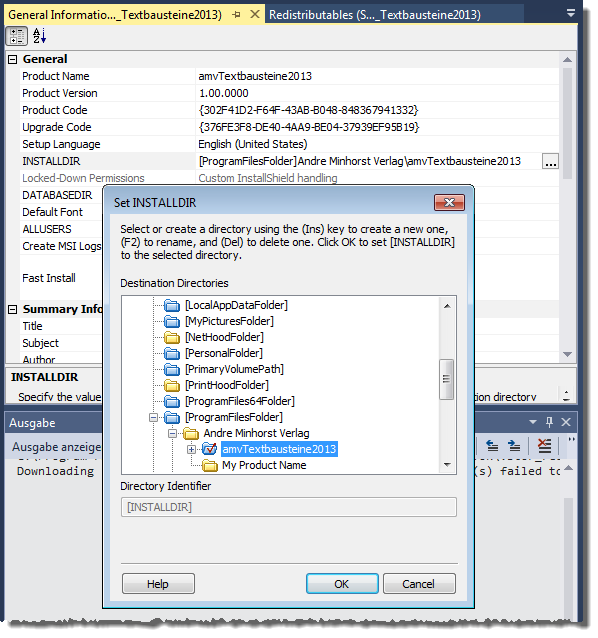This screenshot has height=638, width=598.
Task: Clear all output in Ausgabe panel
Action: tap(544, 446)
